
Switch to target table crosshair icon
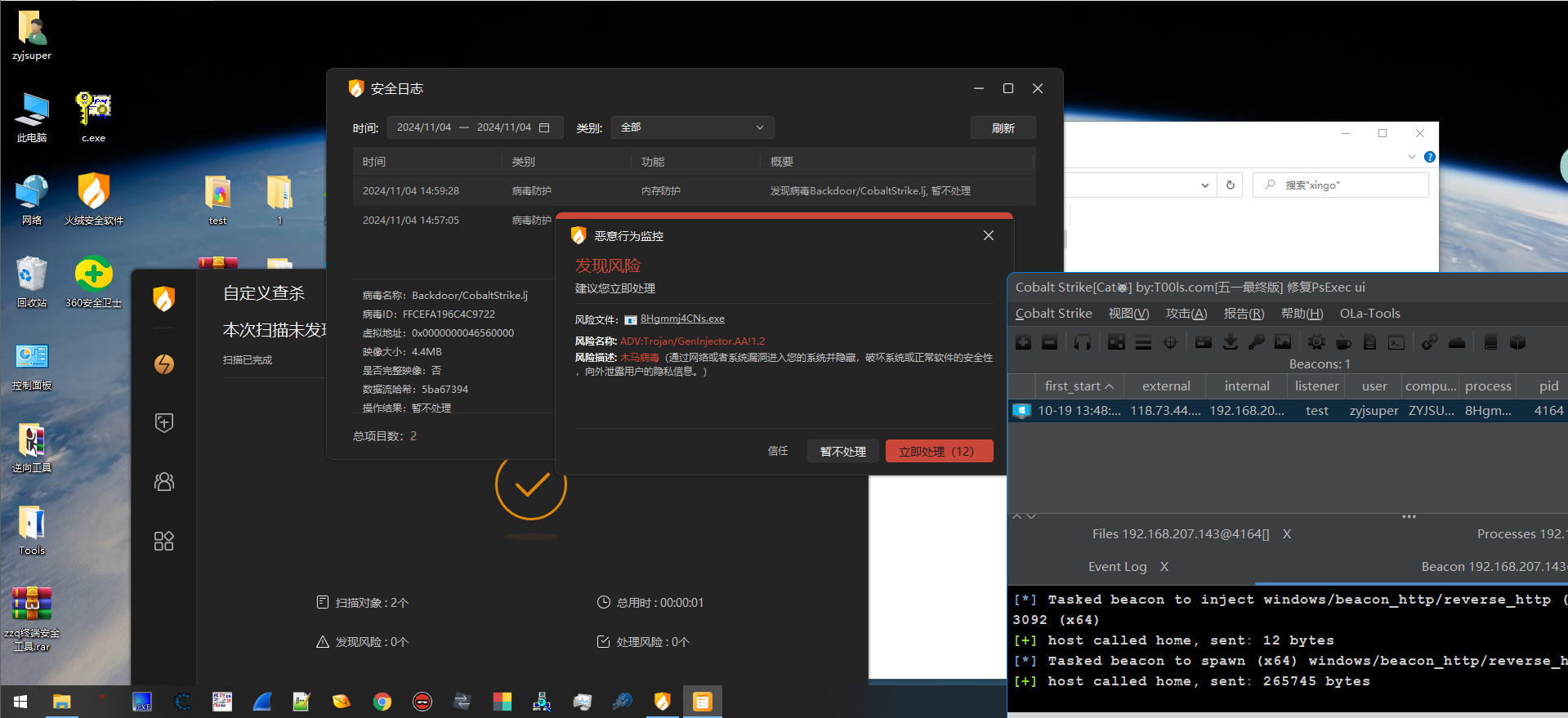coord(1170,342)
